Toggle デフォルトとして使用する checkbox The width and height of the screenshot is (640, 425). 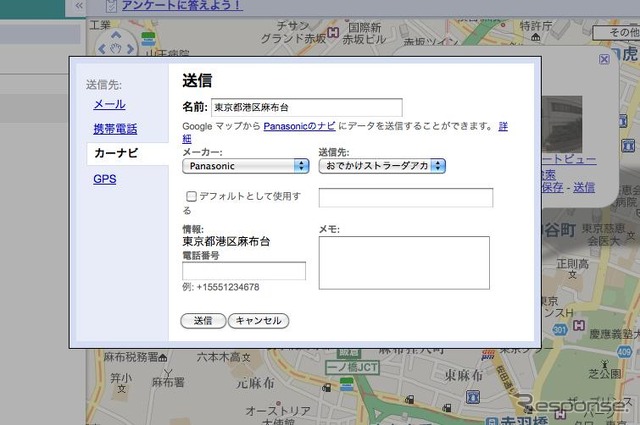pyautogui.click(x=191, y=196)
